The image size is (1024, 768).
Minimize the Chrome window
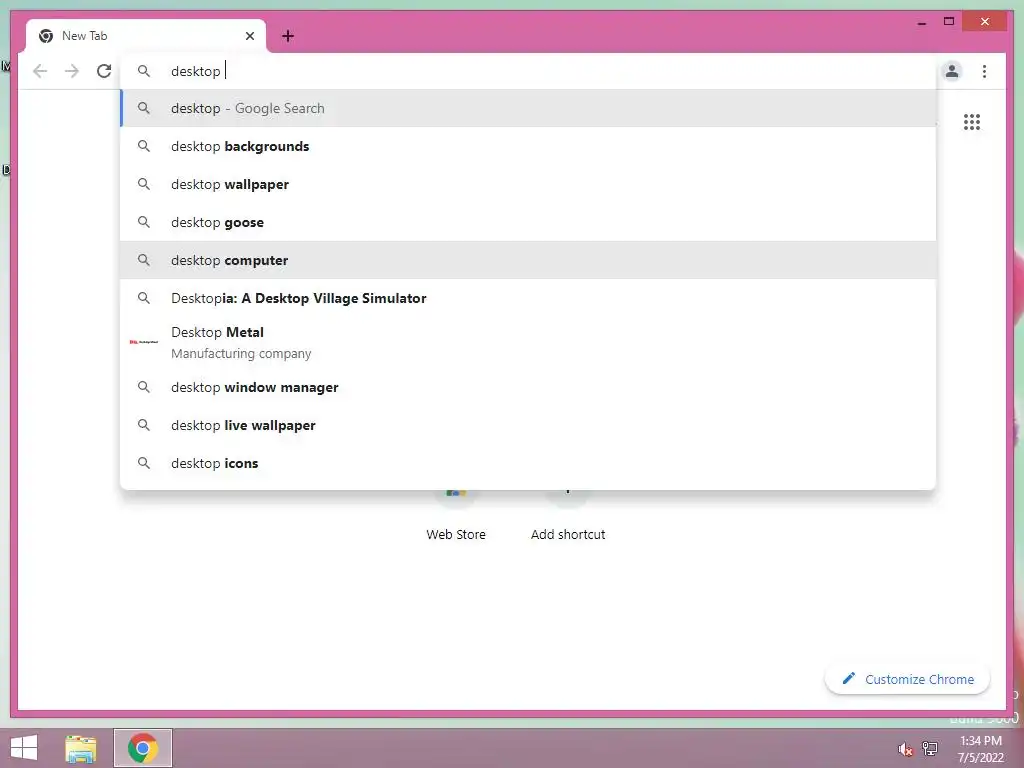921,22
